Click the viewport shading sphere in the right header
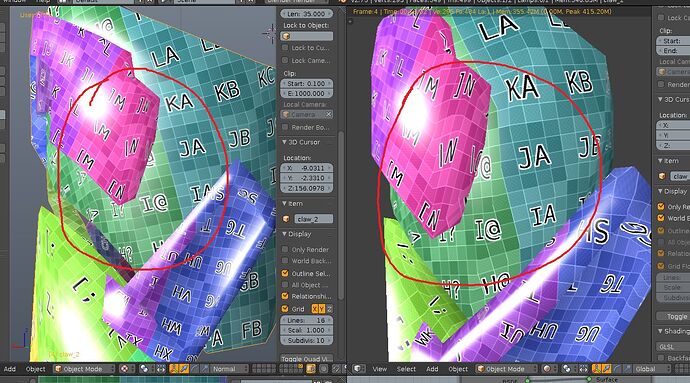 (550, 369)
